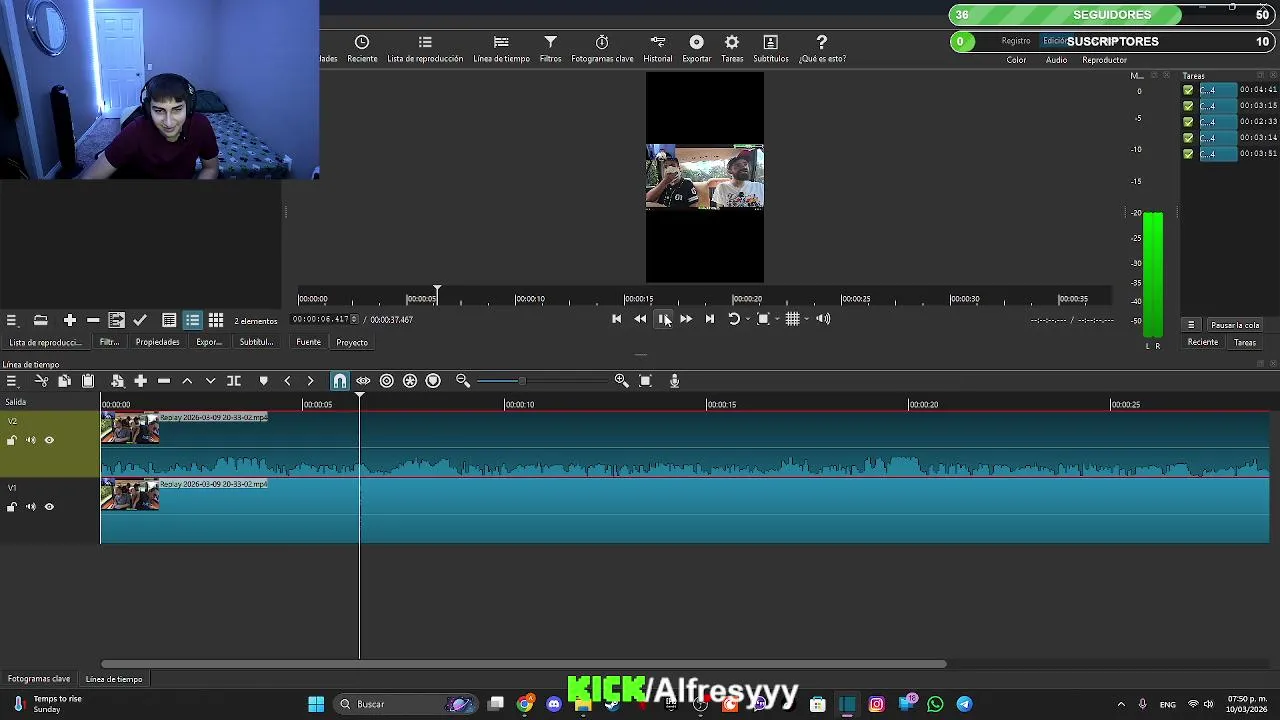Open the playlist hamburger menu
This screenshot has height=720, width=1280.
pyautogui.click(x=11, y=320)
